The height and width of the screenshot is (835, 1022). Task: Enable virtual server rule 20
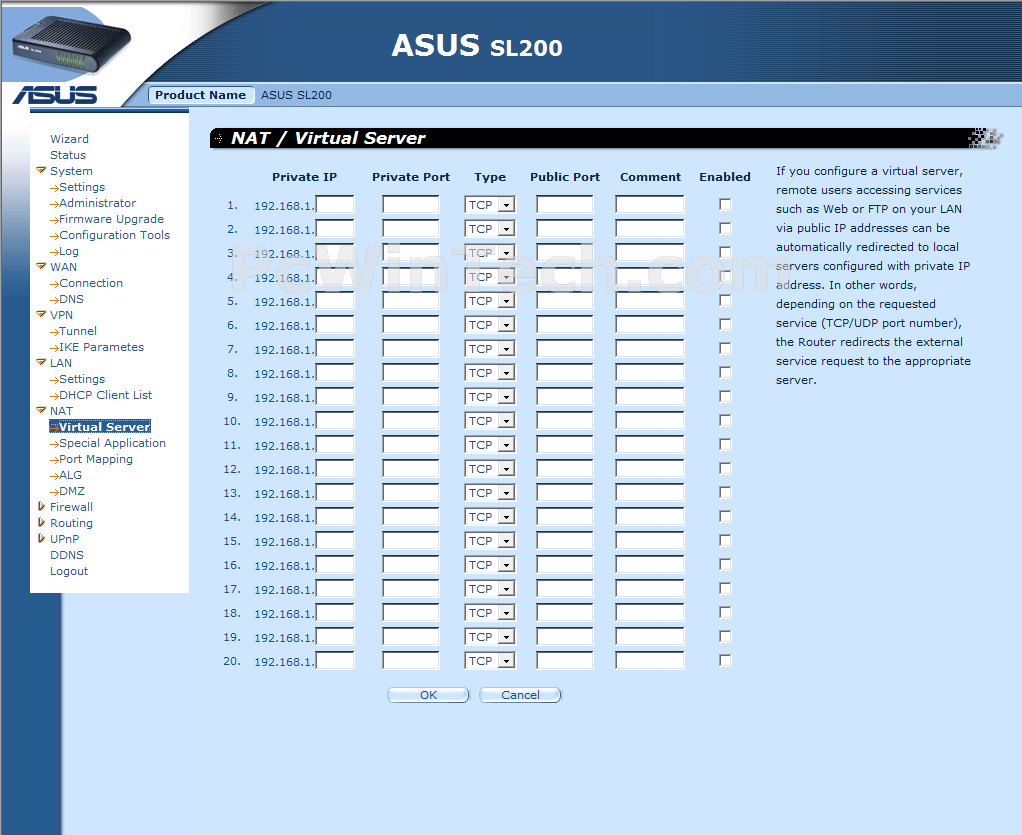tap(725, 660)
